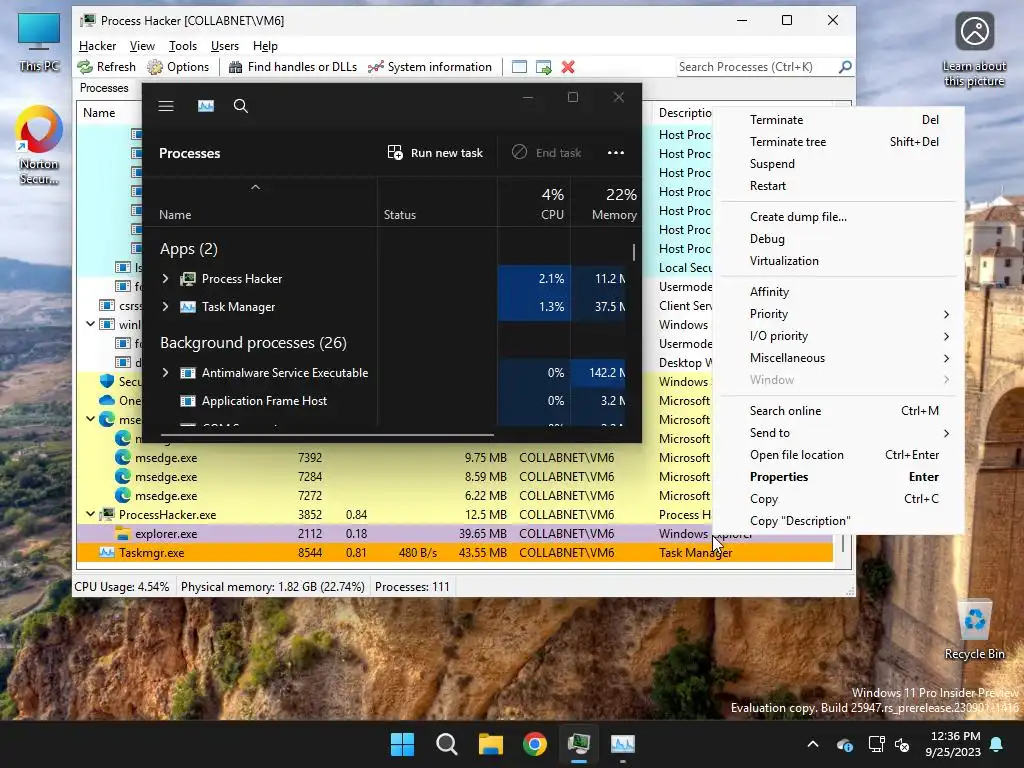Open the I/O priority submenu
The image size is (1024, 768).
(x=840, y=336)
